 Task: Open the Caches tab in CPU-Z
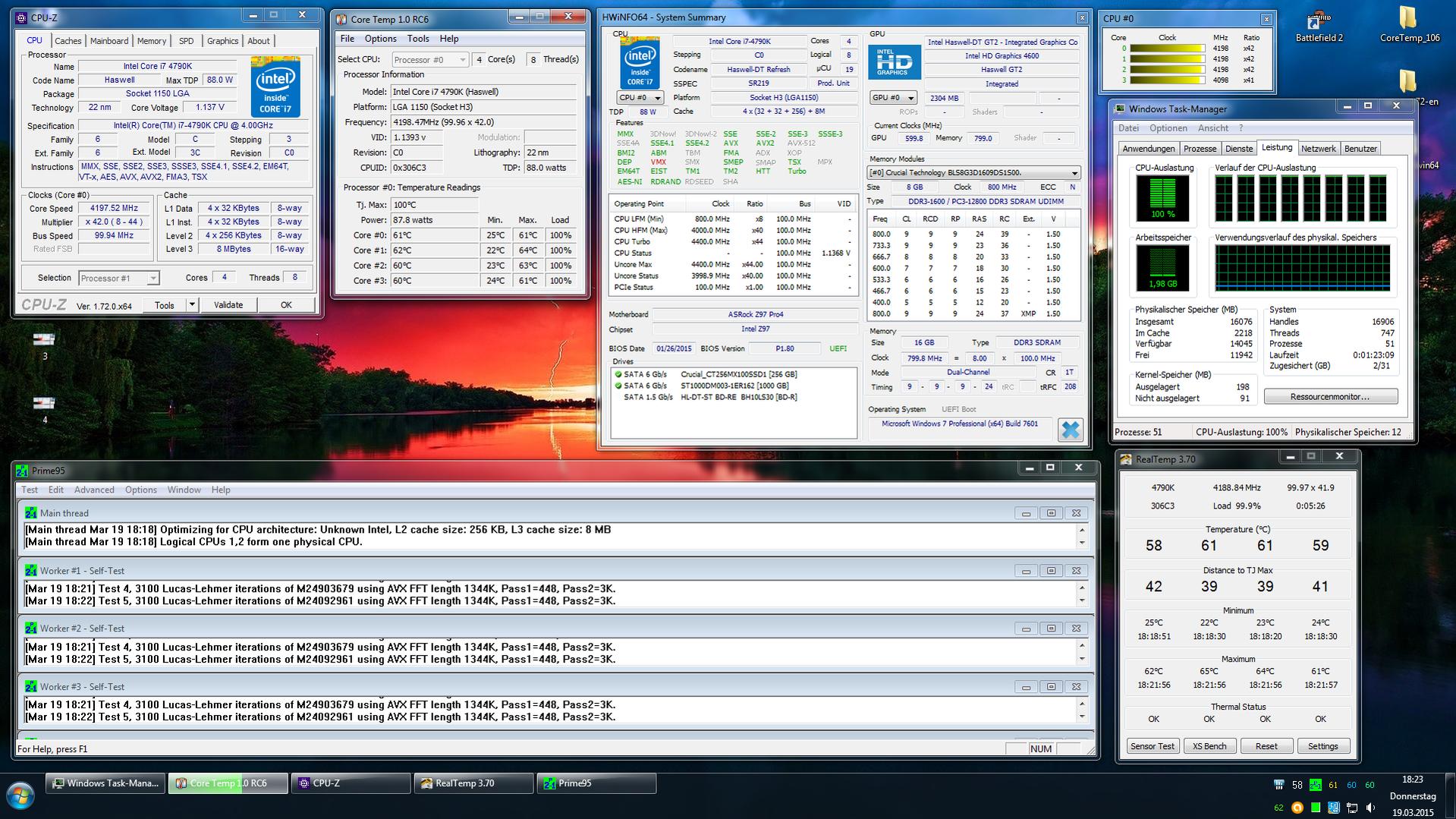[68, 41]
